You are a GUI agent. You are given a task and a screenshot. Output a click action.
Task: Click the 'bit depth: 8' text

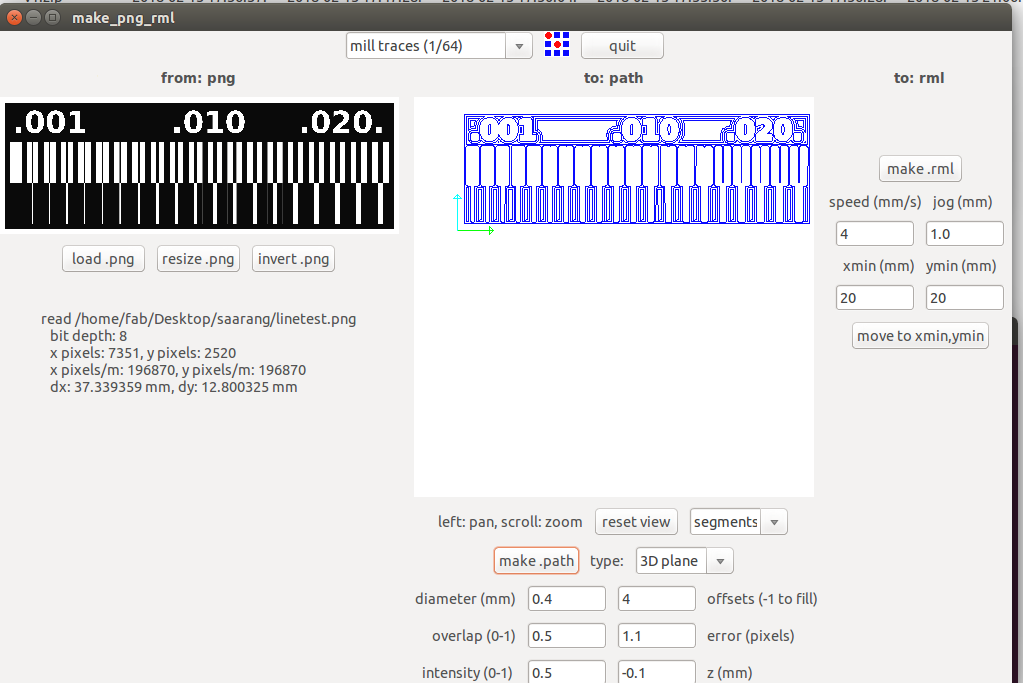coord(89,336)
